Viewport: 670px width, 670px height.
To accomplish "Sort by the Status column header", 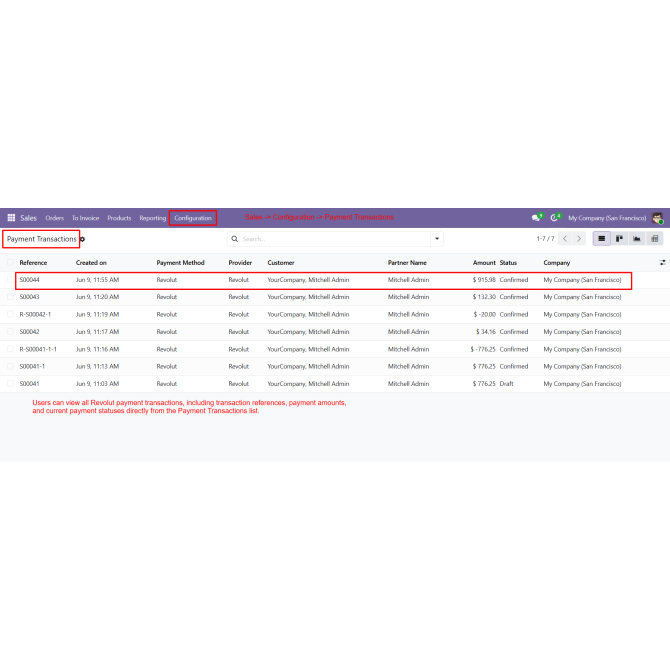I will tap(508, 262).
